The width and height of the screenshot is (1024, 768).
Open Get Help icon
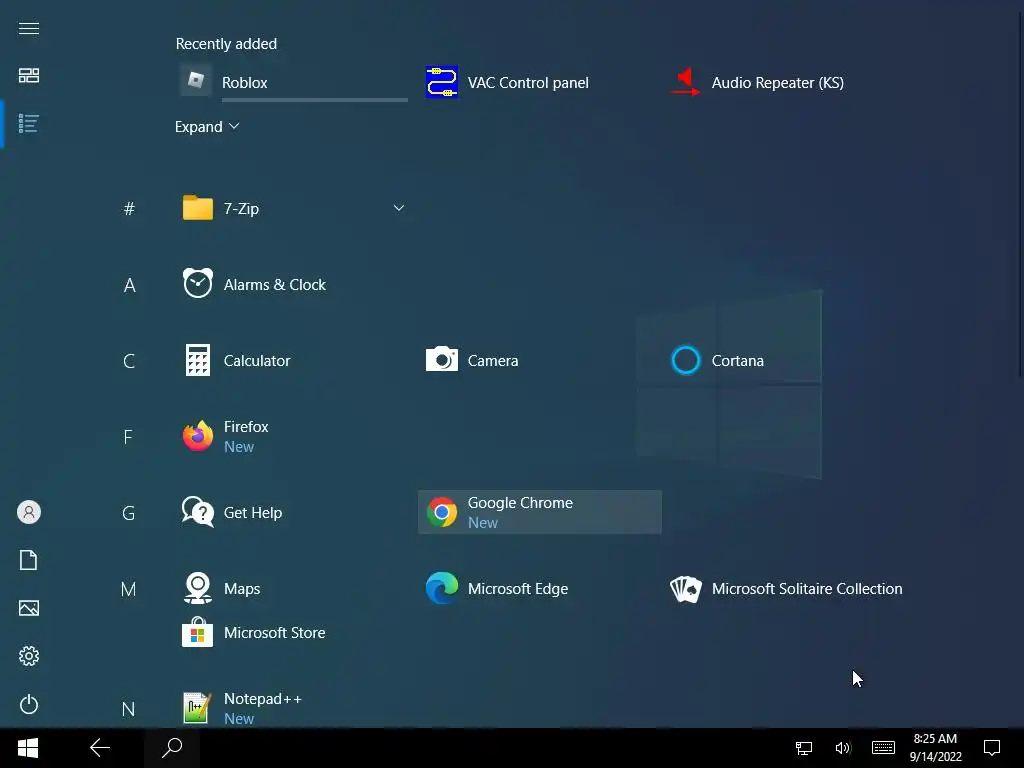tap(198, 512)
